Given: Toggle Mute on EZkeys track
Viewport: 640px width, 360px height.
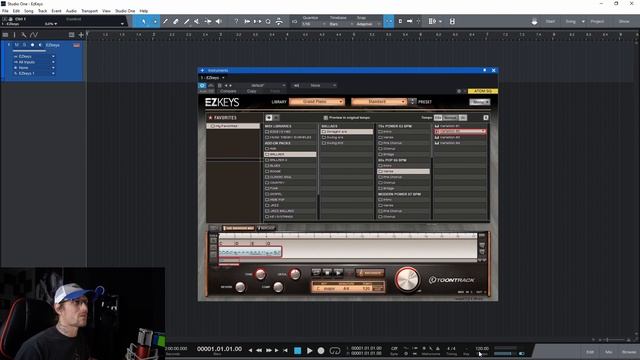Looking at the screenshot, I should (x=17, y=45).
